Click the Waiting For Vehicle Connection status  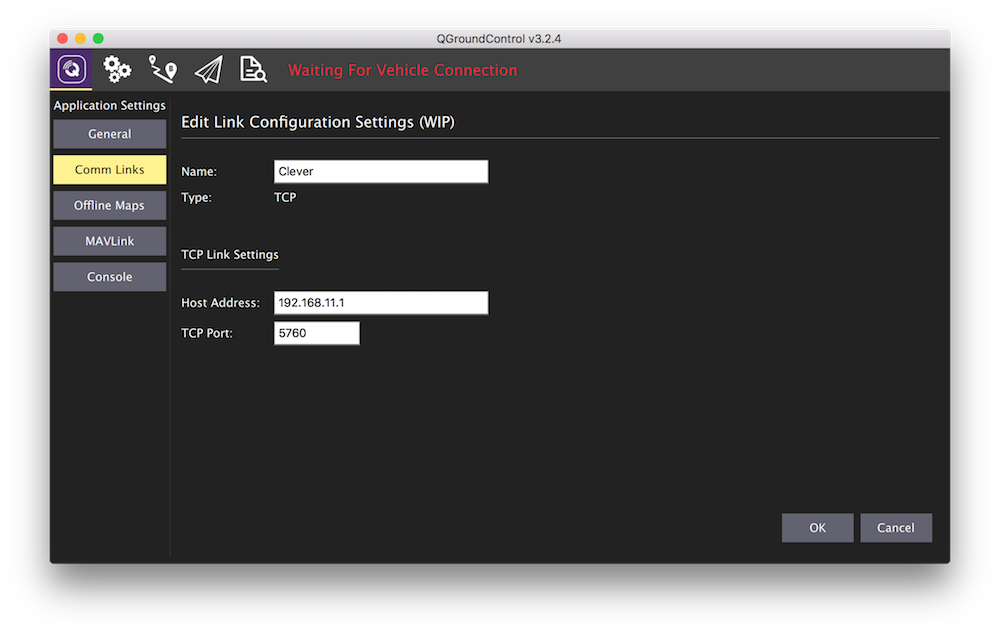click(402, 70)
